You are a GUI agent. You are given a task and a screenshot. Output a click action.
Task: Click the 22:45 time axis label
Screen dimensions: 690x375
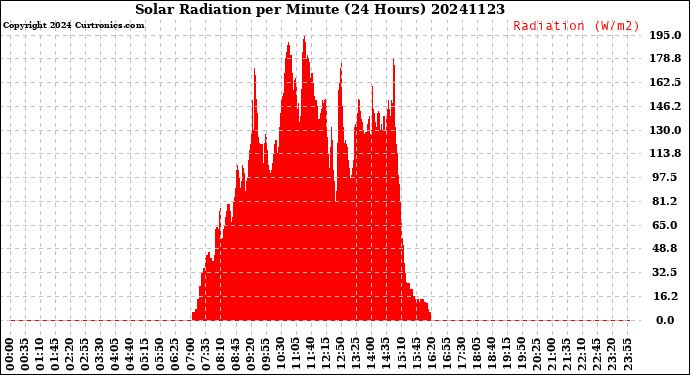point(597,355)
